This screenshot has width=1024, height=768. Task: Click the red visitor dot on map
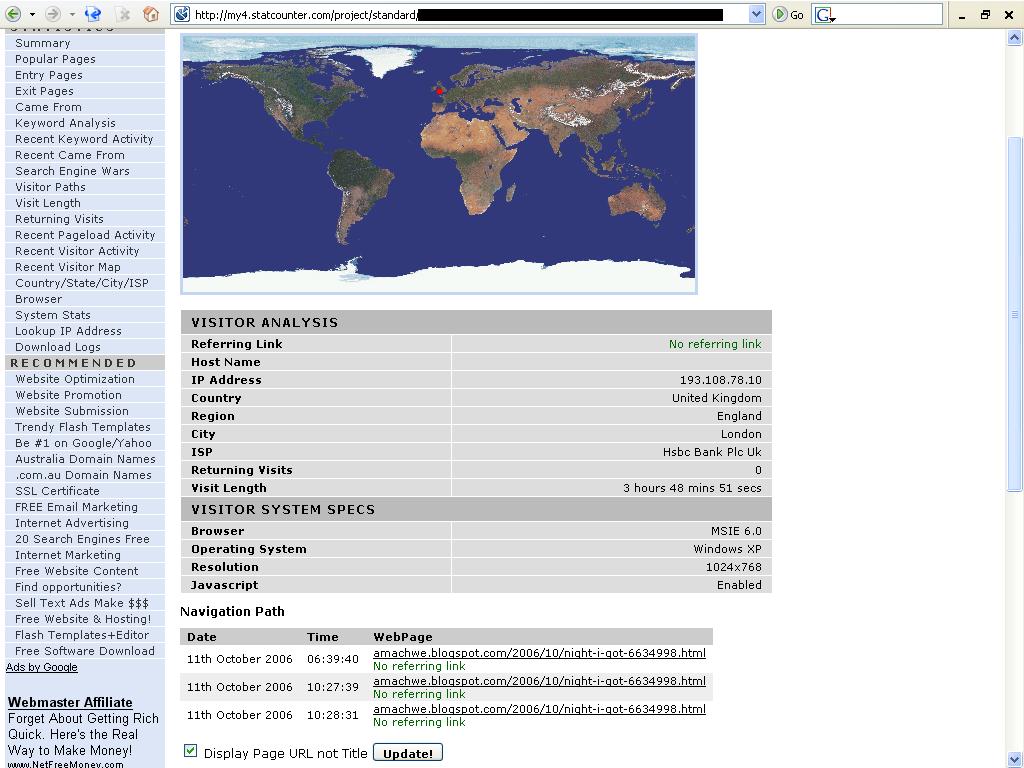click(440, 91)
